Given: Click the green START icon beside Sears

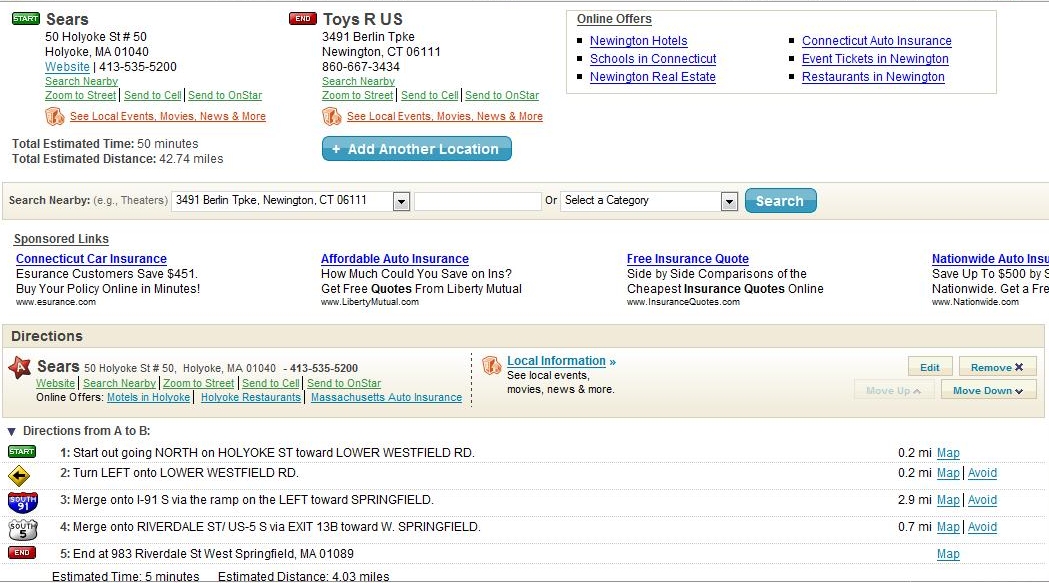Looking at the screenshot, I should click(x=26, y=19).
